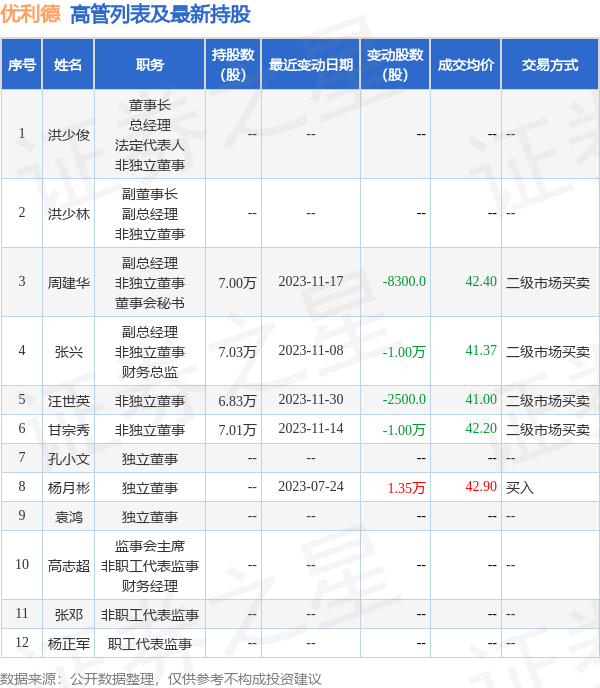Viewport: 600px width, 688px height.
Task: Select the 姓名 column header
Action: (68, 64)
